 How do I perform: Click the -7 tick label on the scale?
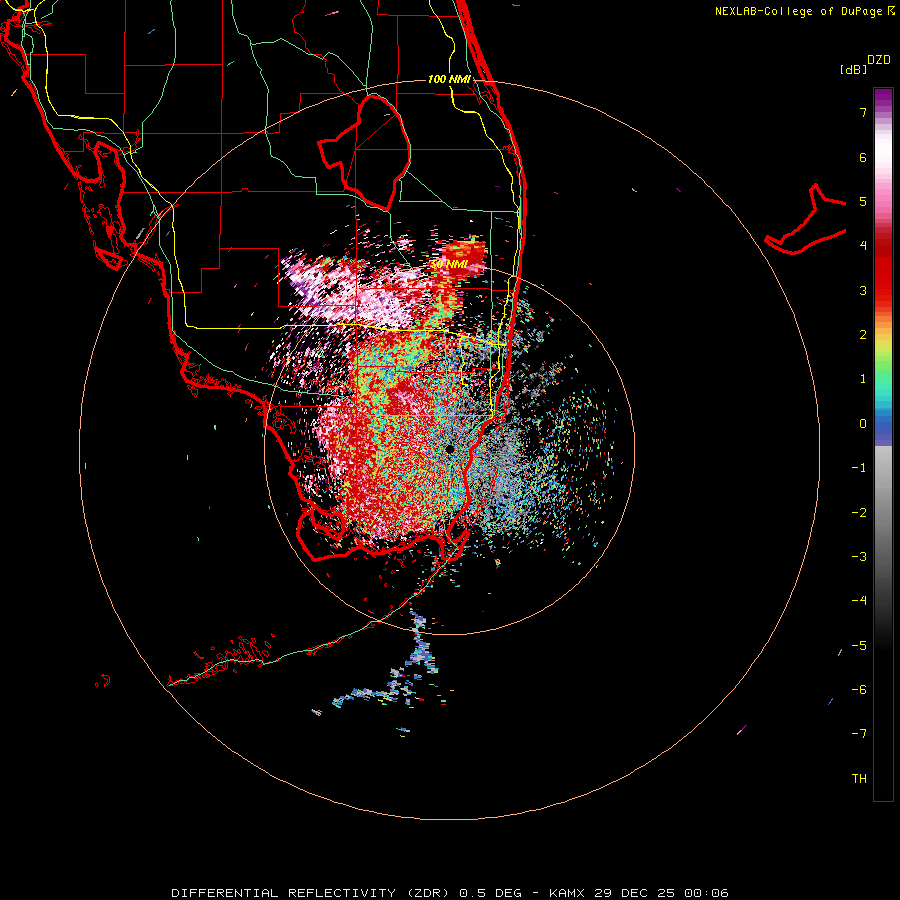859,734
